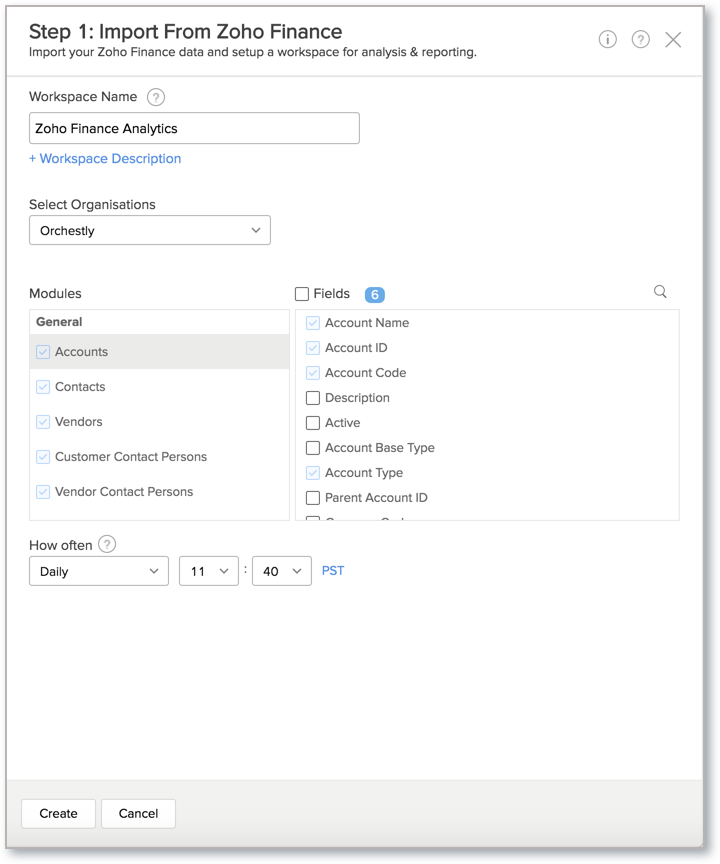Disable the Contacts module checkbox
This screenshot has width=720, height=864.
point(43,387)
